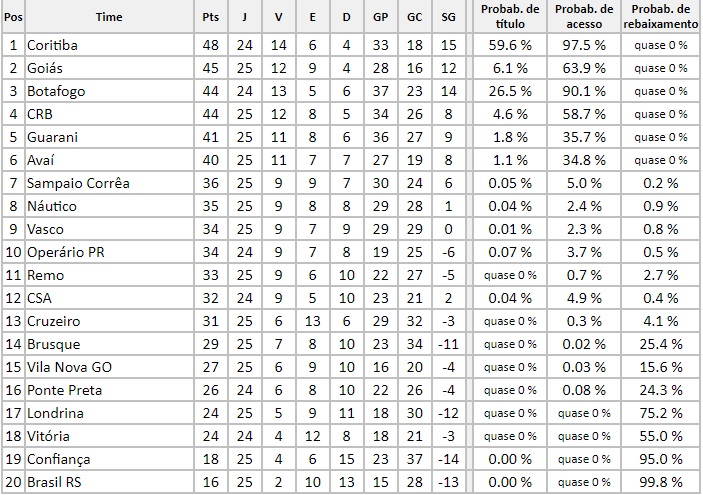Click the Pos column header
This screenshot has height=495, width=703.
[x=14, y=17]
